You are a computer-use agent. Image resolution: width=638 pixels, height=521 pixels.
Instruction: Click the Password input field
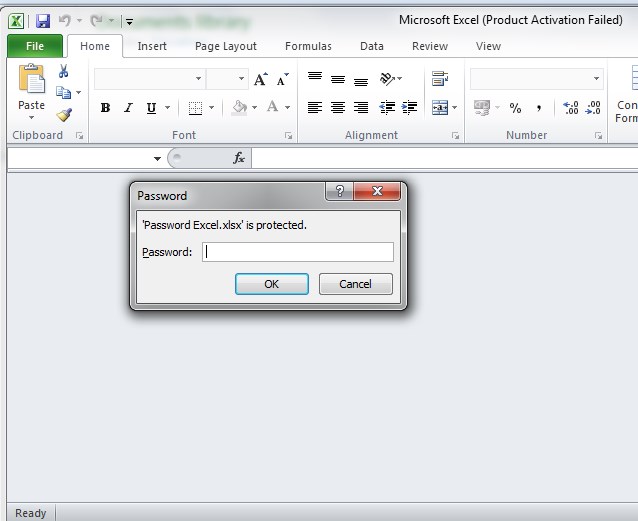(298, 252)
